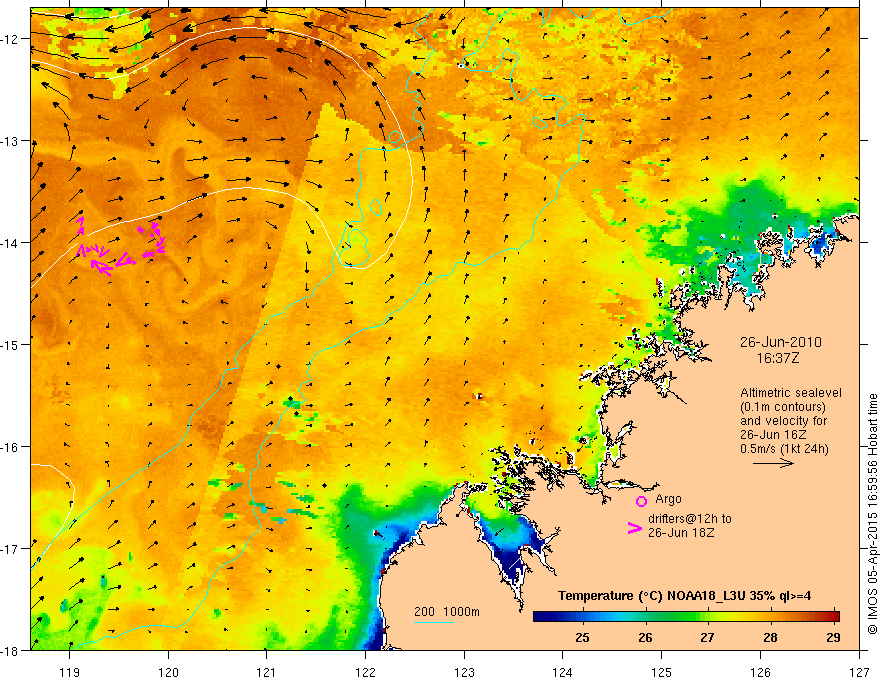Viewport: 880px width, 680px height.
Task: Click latitude axis label -18
Action: pos(10,650)
